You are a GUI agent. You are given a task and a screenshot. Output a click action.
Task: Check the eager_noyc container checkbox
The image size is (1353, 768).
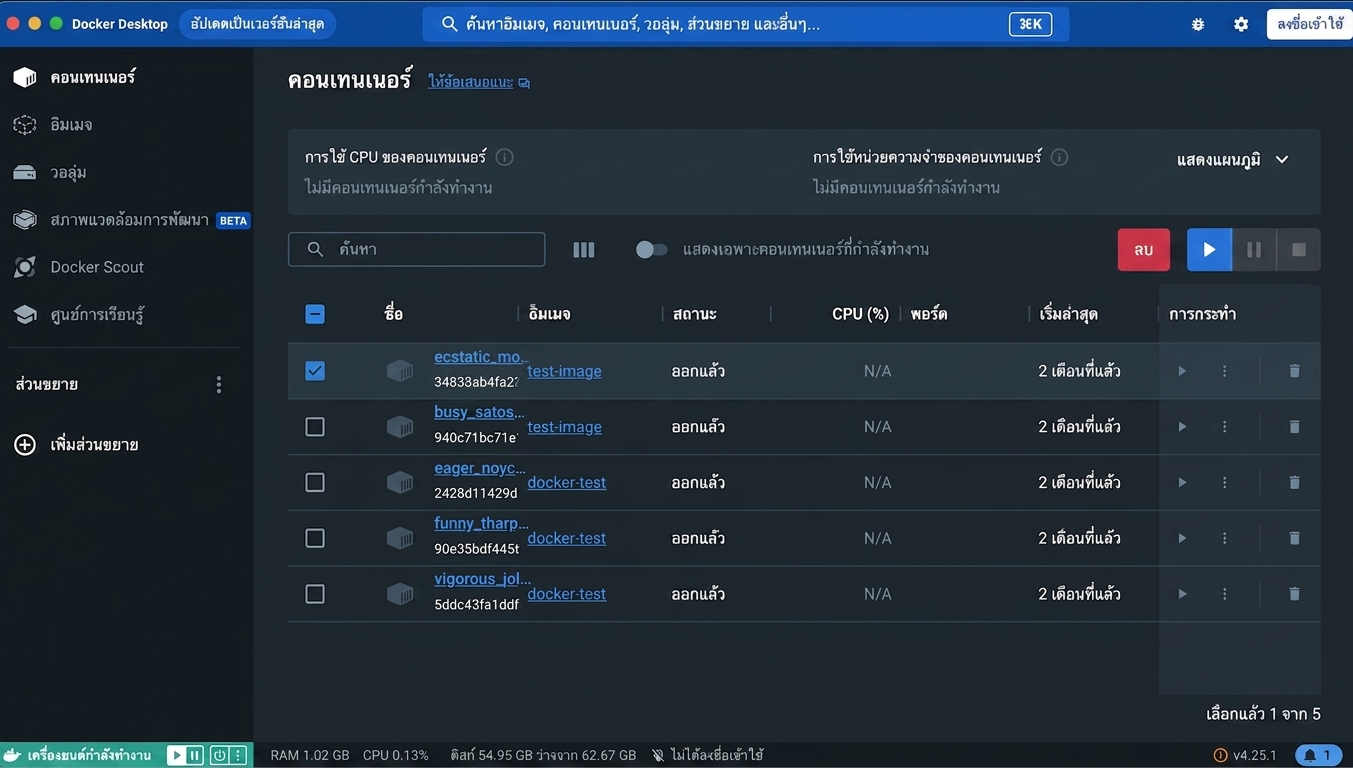315,483
